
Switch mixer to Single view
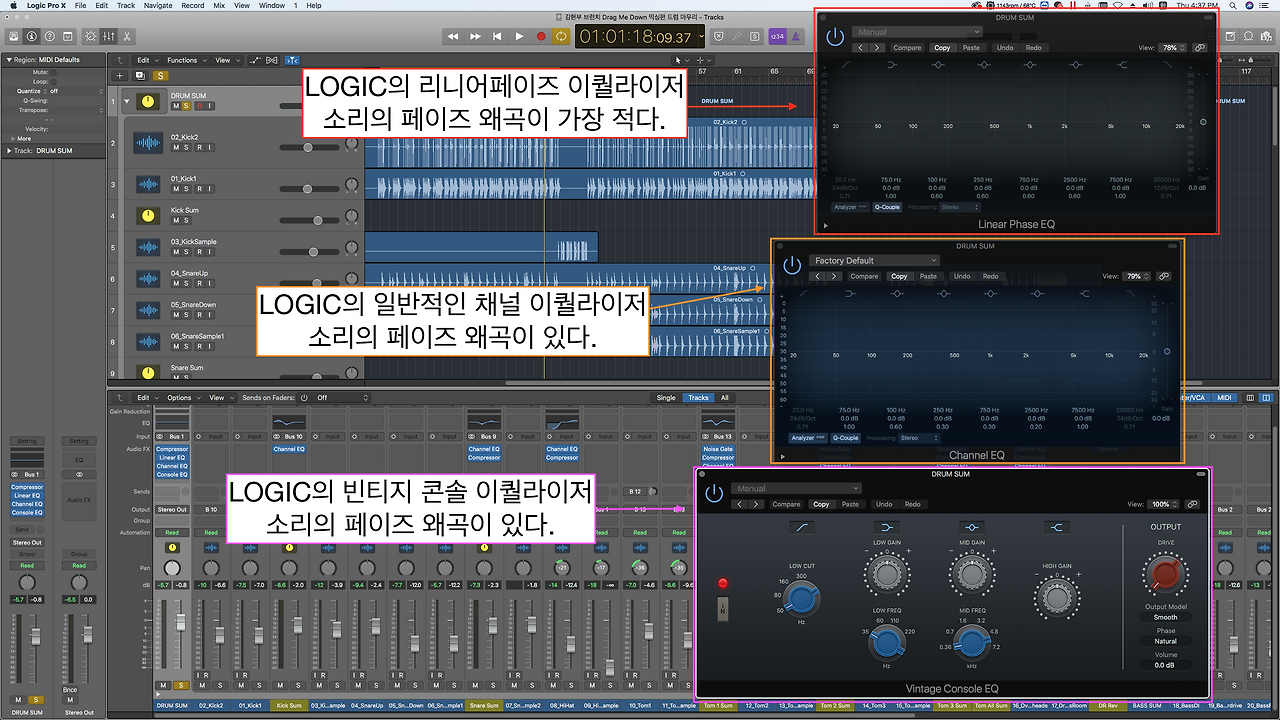tap(666, 397)
